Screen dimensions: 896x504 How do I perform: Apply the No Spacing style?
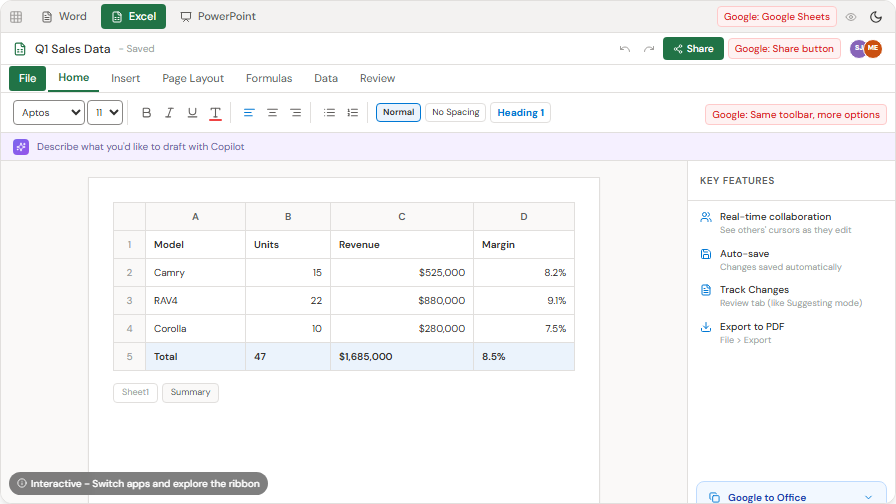pyautogui.click(x=455, y=112)
